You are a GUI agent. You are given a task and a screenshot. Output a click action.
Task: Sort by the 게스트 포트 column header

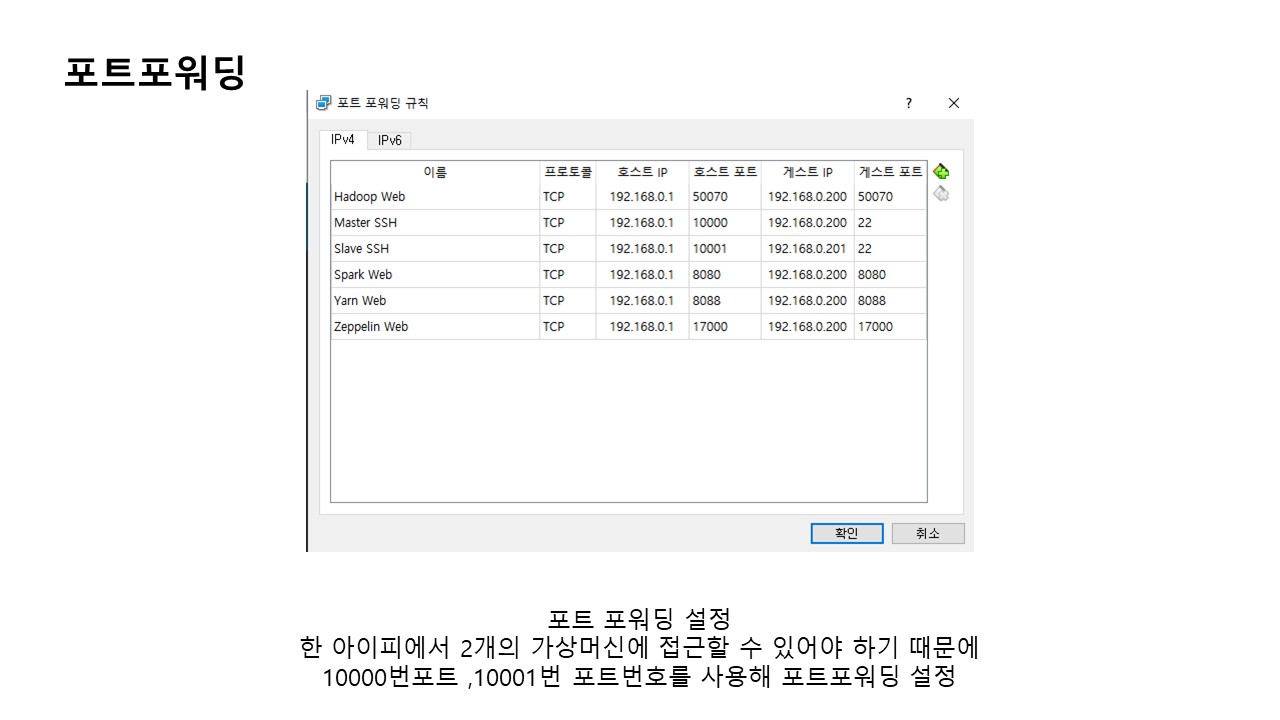tap(890, 172)
